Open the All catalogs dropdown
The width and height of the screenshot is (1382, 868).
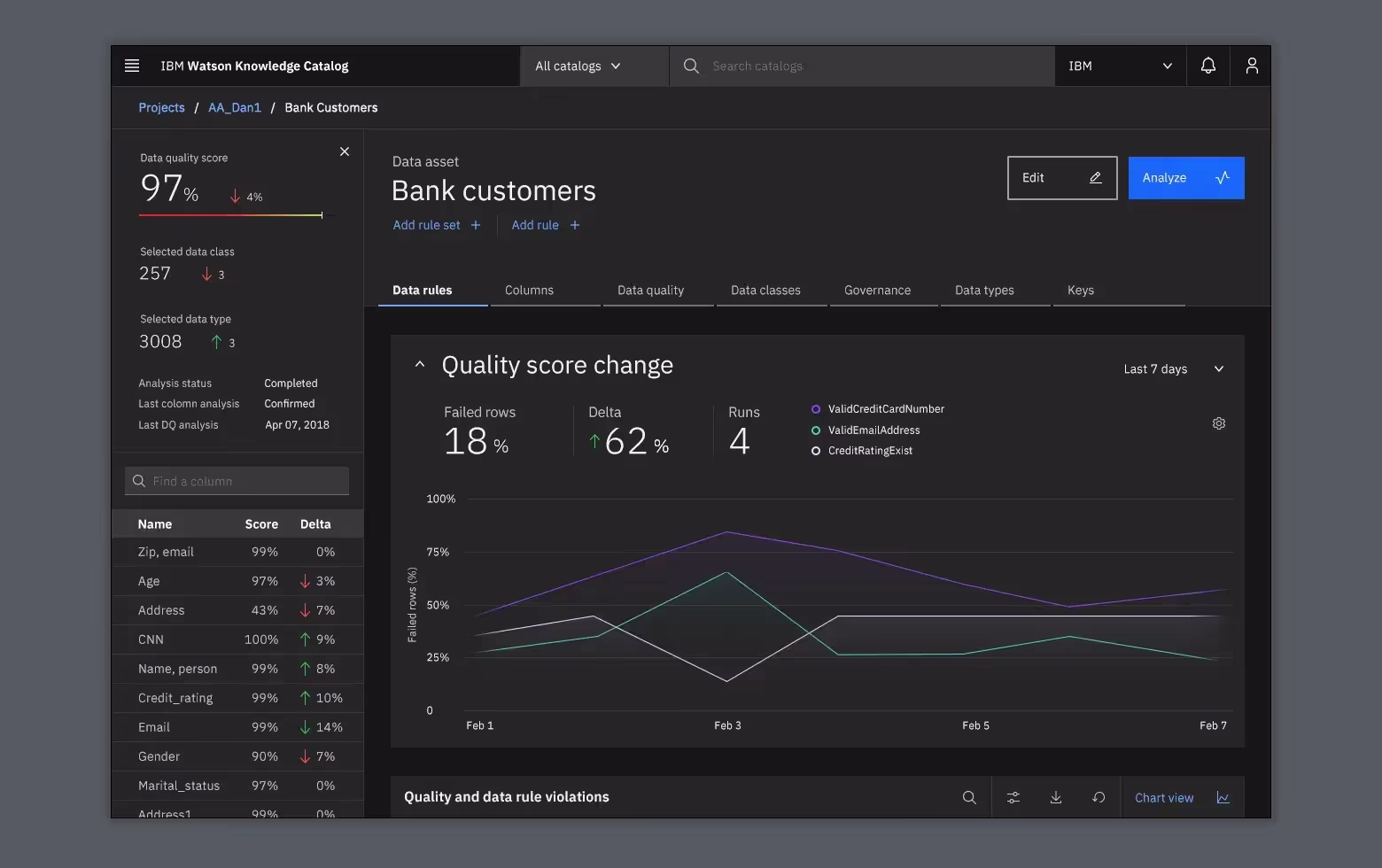[578, 66]
